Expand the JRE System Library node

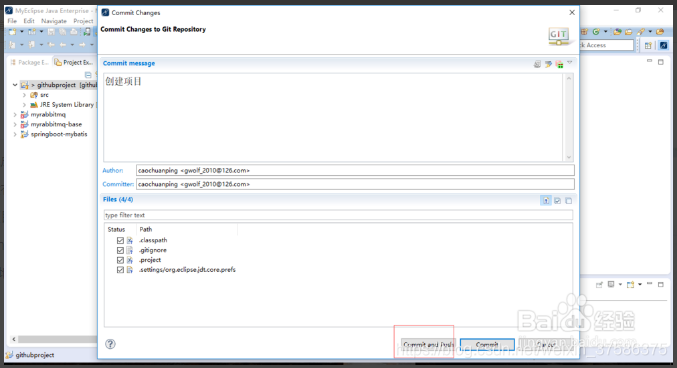pos(24,105)
